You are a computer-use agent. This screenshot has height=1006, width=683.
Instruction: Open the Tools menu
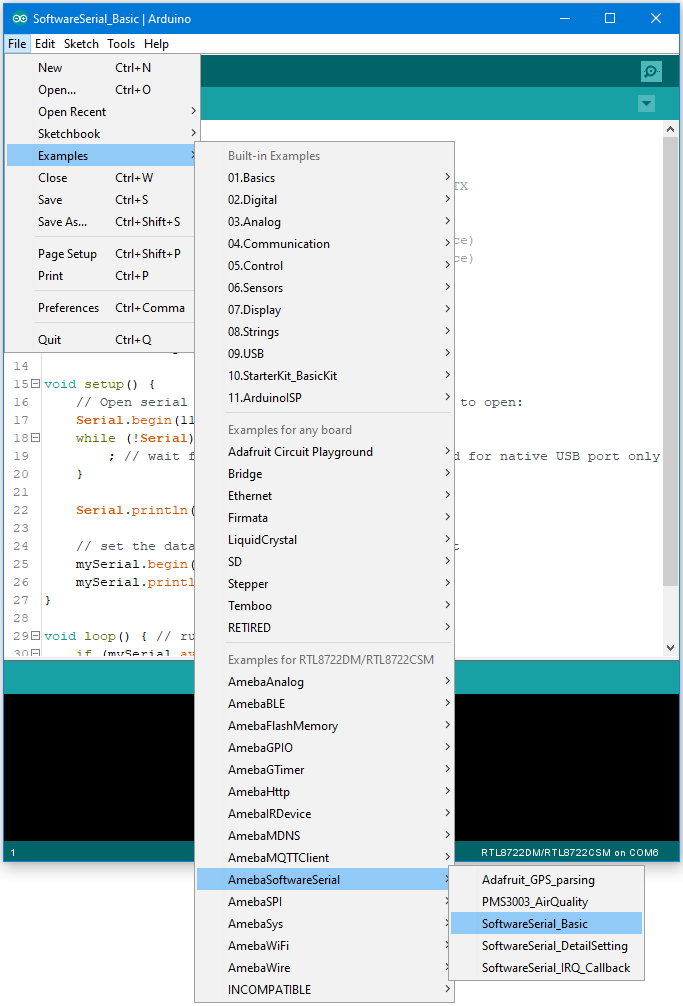pos(121,44)
